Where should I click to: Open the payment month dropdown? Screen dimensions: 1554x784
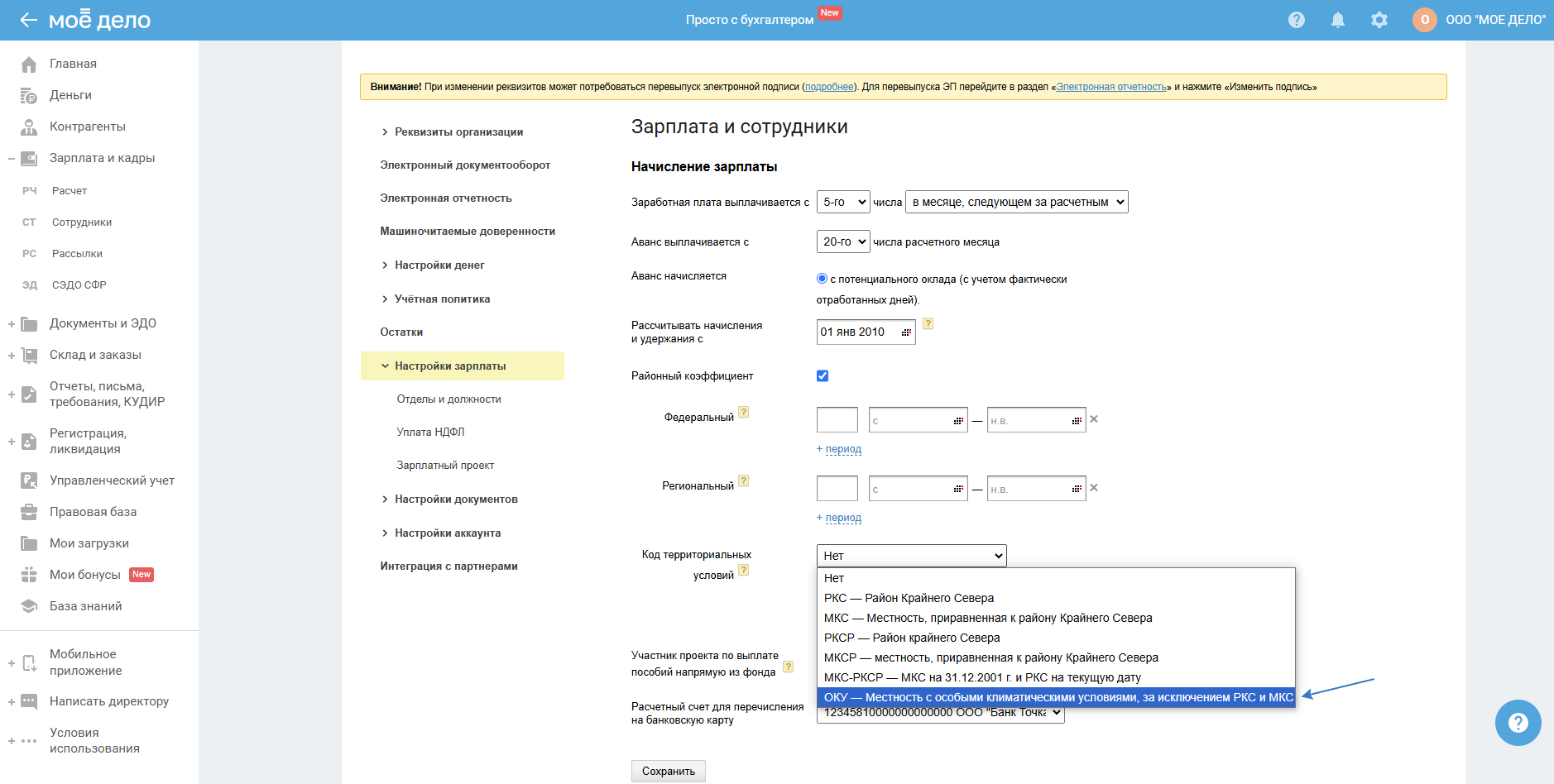1017,202
